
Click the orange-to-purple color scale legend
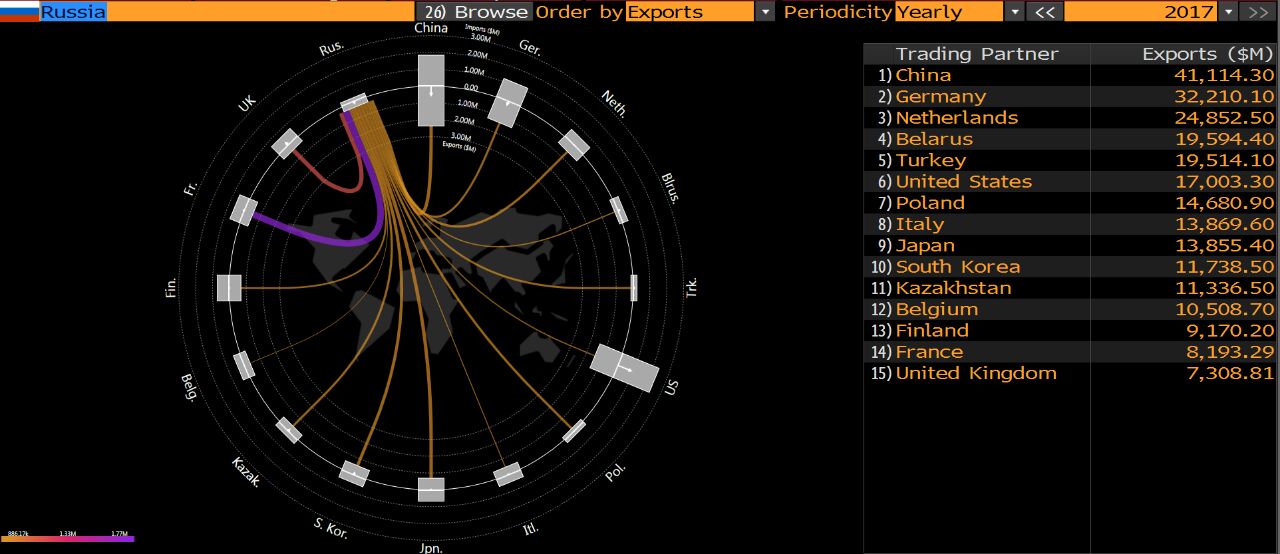(67, 539)
